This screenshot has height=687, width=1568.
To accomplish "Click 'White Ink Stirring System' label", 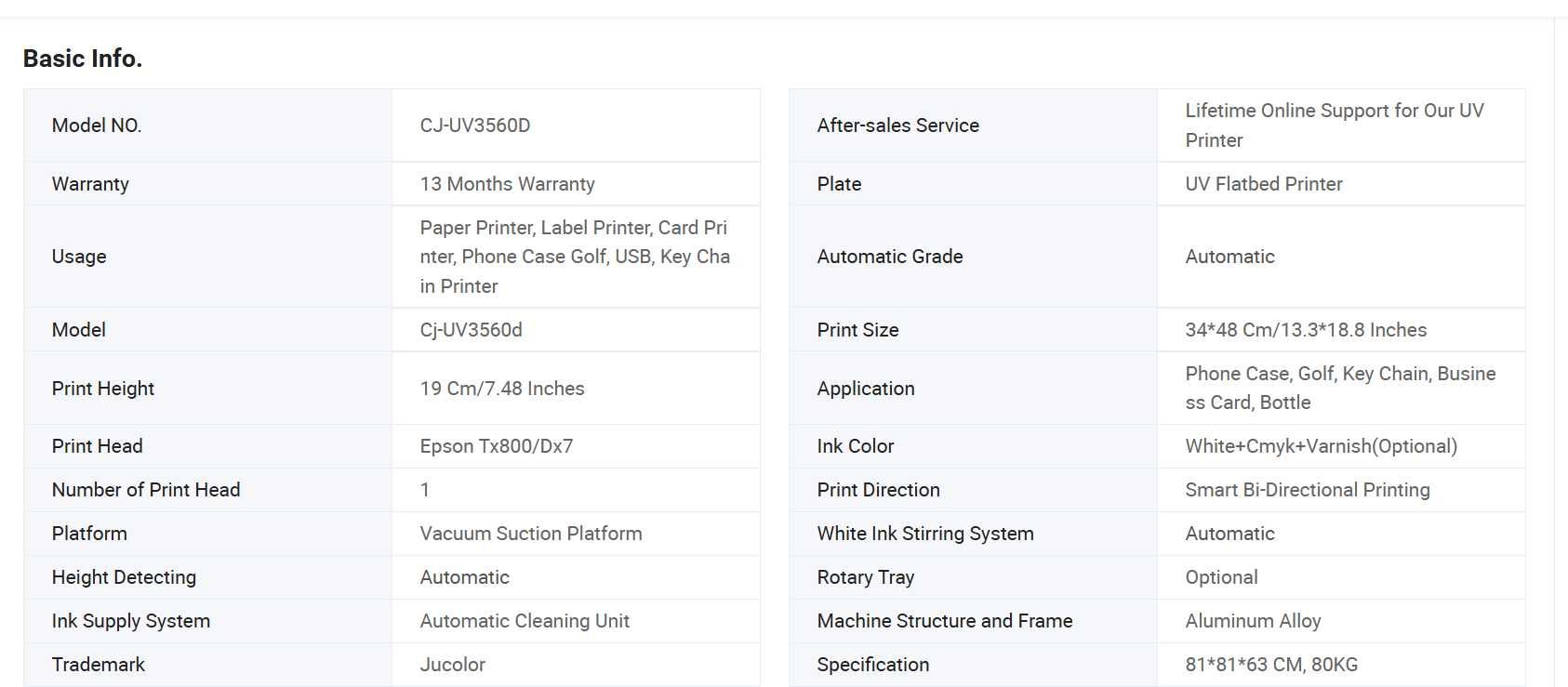I will (x=925, y=534).
